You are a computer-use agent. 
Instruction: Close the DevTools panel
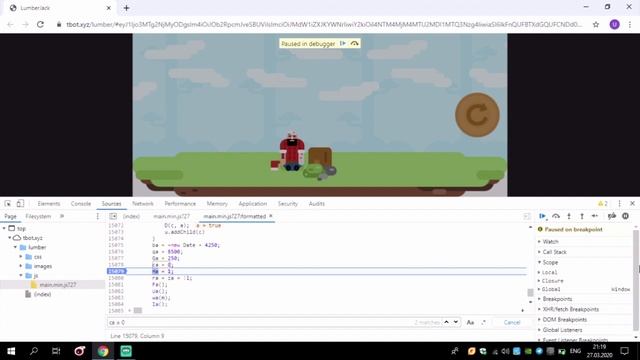tap(632, 203)
